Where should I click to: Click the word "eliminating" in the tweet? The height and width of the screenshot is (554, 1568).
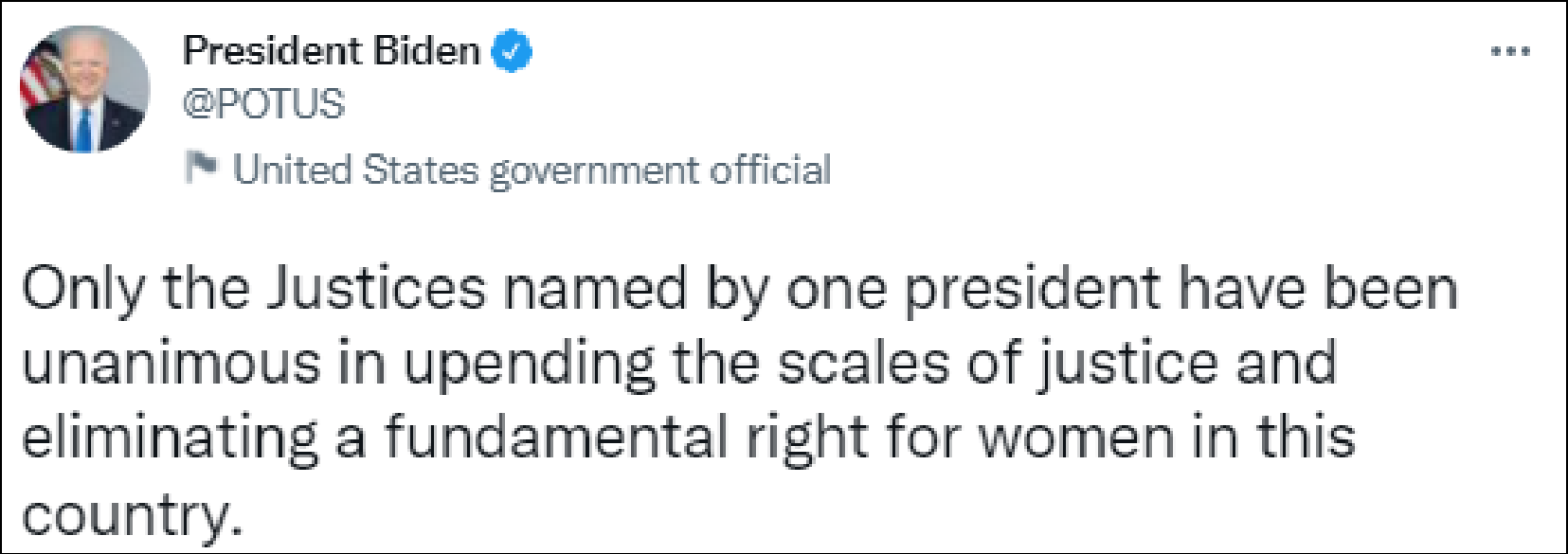171,438
